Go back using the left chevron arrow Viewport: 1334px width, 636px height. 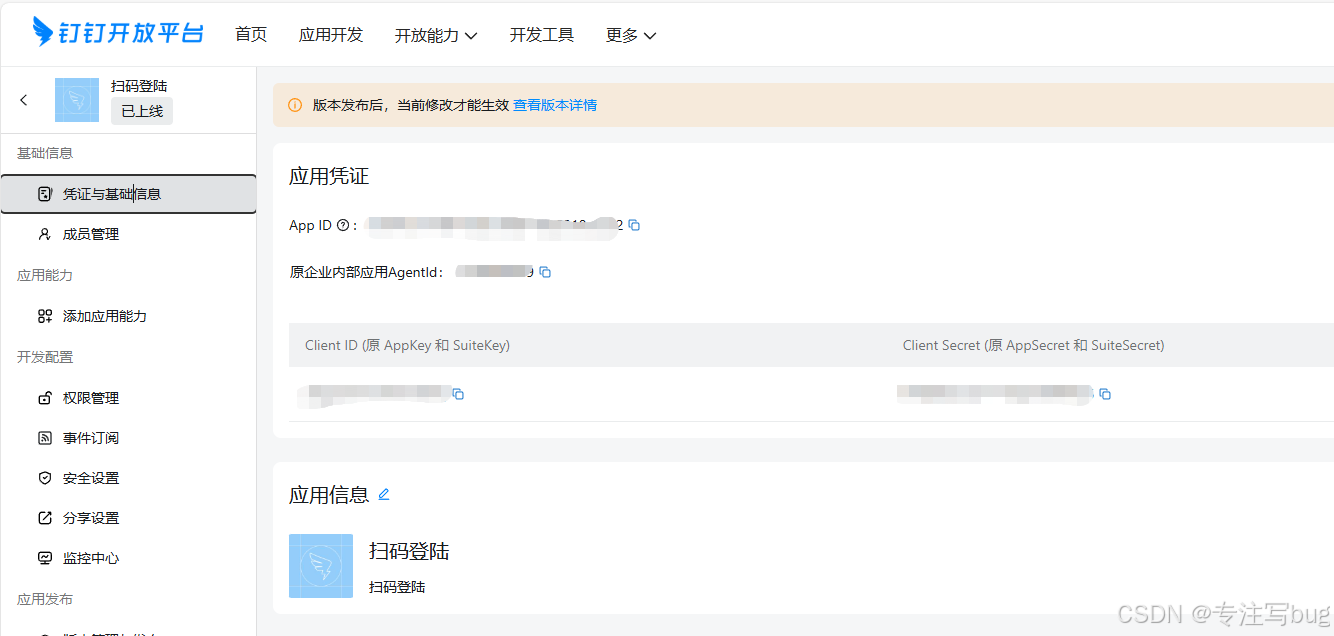pyautogui.click(x=24, y=100)
